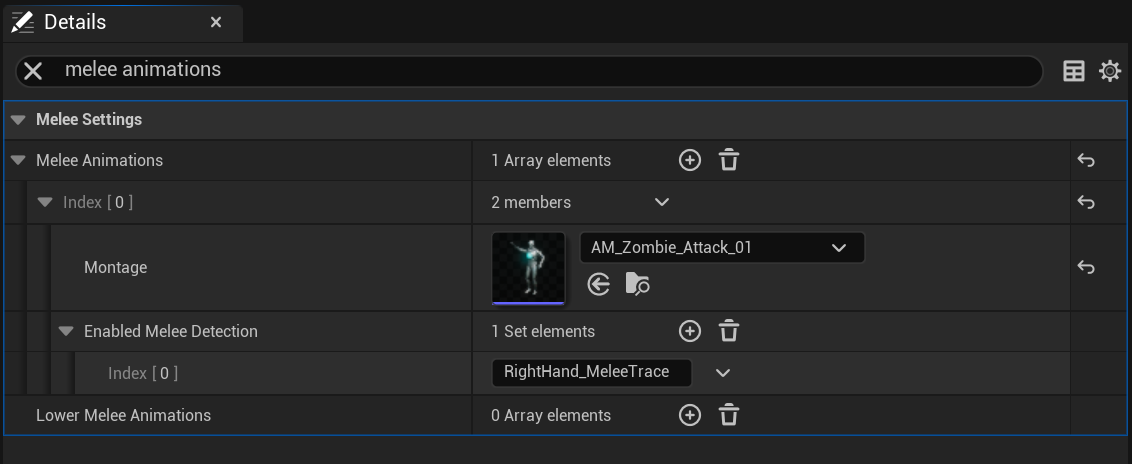The width and height of the screenshot is (1132, 464).
Task: Remove all Enabled Melee Detection set elements
Action: (730, 331)
